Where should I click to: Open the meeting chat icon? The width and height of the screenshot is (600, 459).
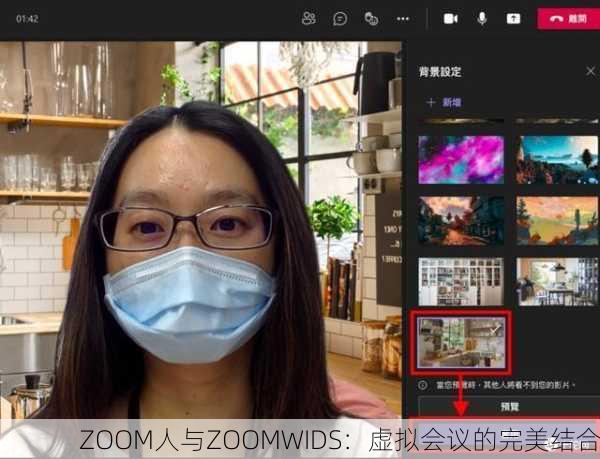coord(340,18)
